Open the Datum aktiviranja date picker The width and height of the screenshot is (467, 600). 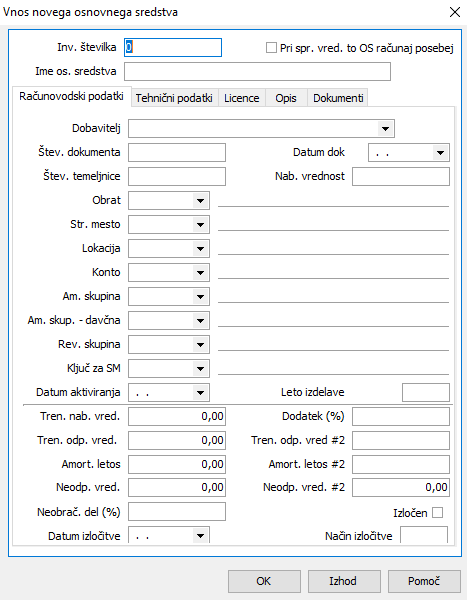click(200, 393)
